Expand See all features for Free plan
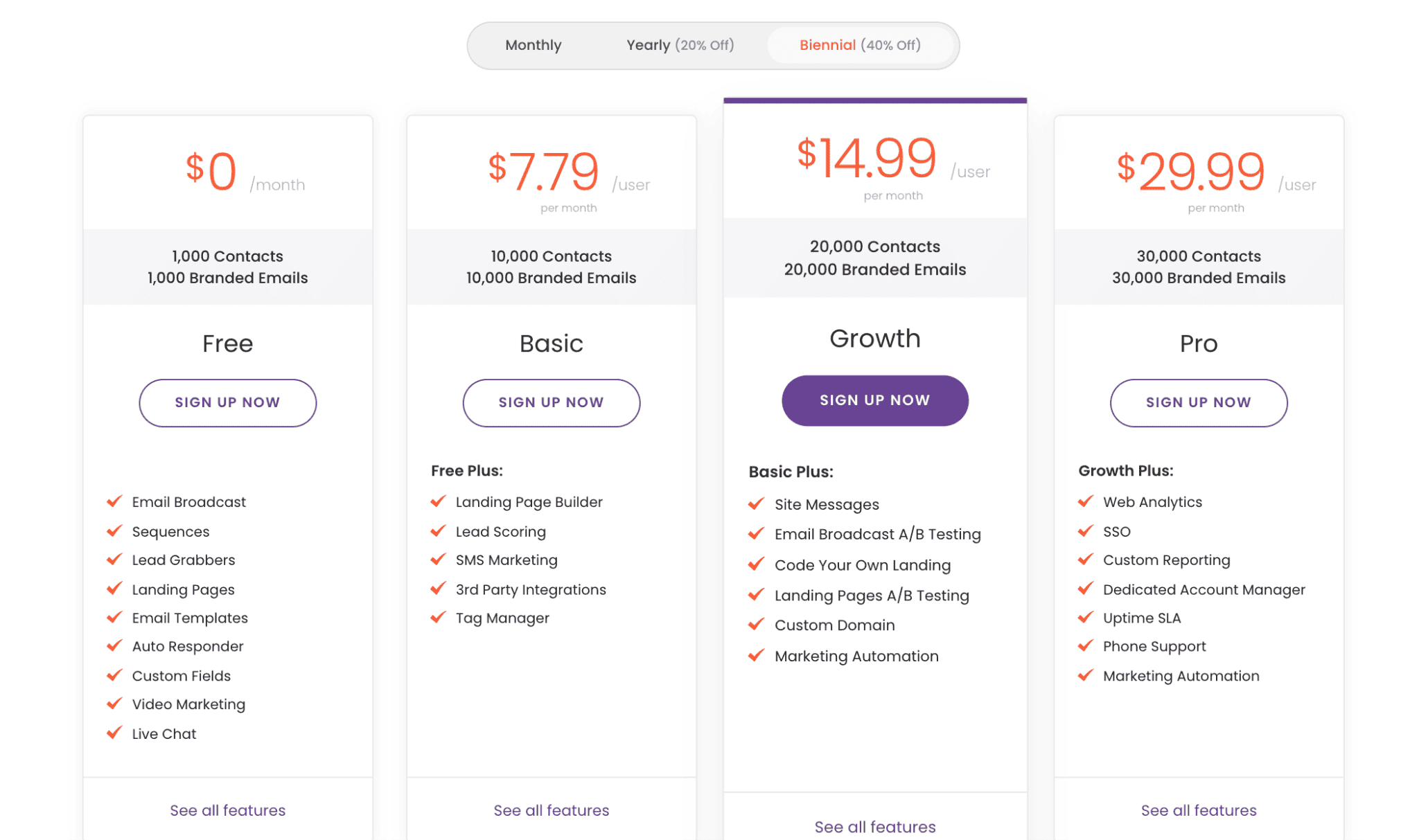The height and width of the screenshot is (840, 1419). coord(227,810)
